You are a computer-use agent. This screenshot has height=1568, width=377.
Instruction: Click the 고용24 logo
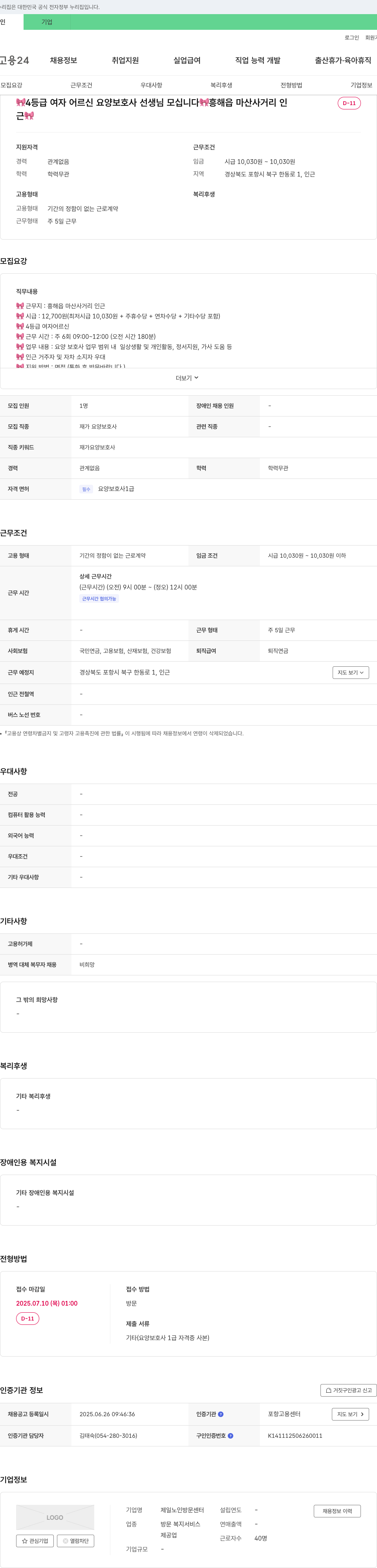pyautogui.click(x=15, y=60)
